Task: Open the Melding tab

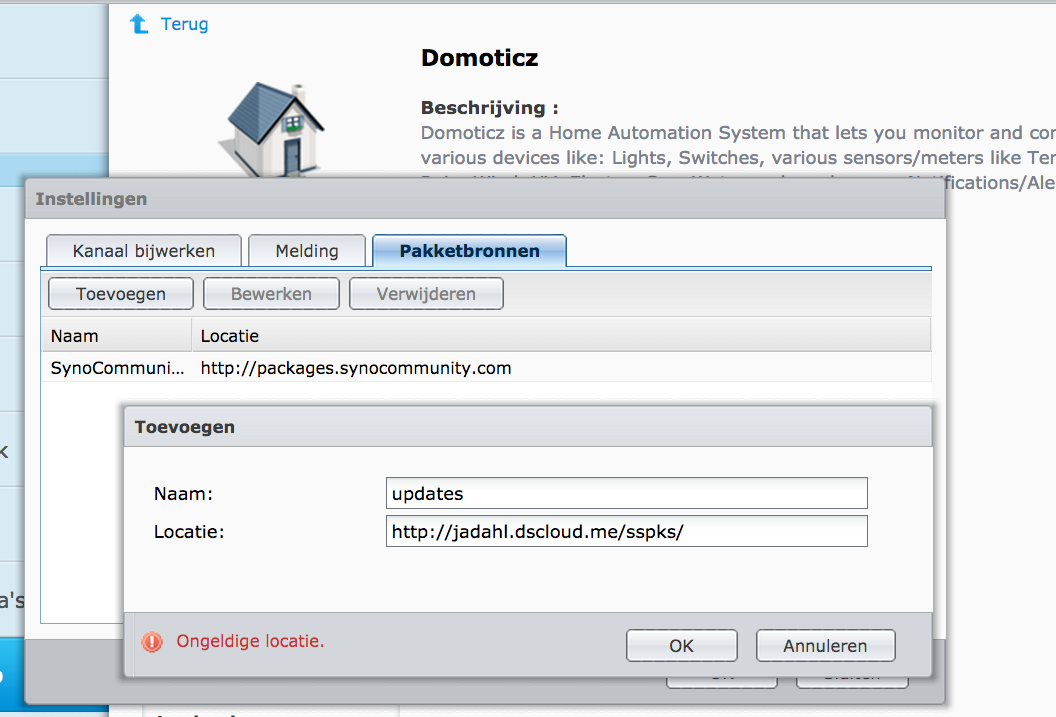Action: [x=307, y=251]
